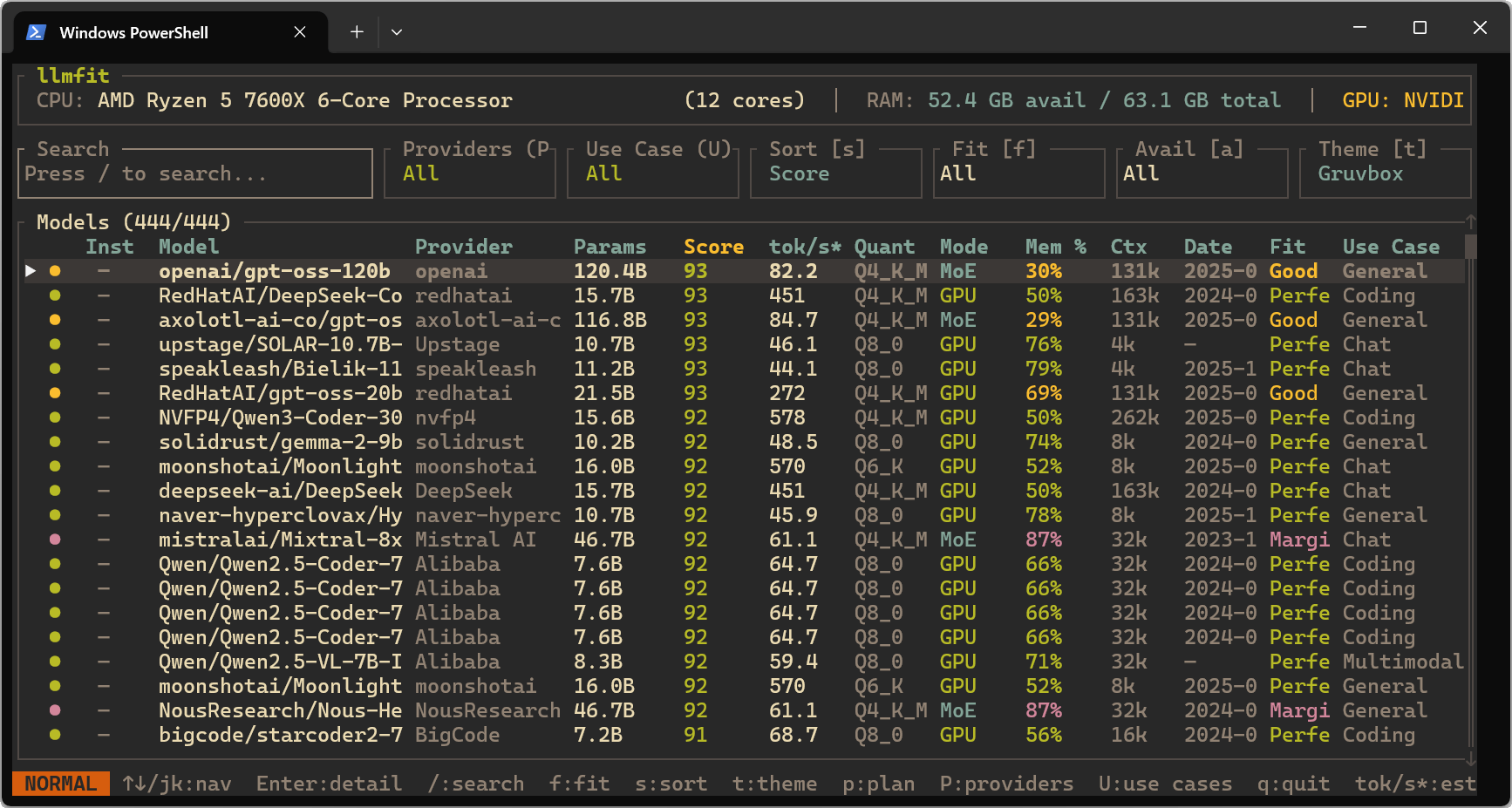Click the scroll up arrow of models list
This screenshot has width=1512, height=808.
(x=1470, y=221)
